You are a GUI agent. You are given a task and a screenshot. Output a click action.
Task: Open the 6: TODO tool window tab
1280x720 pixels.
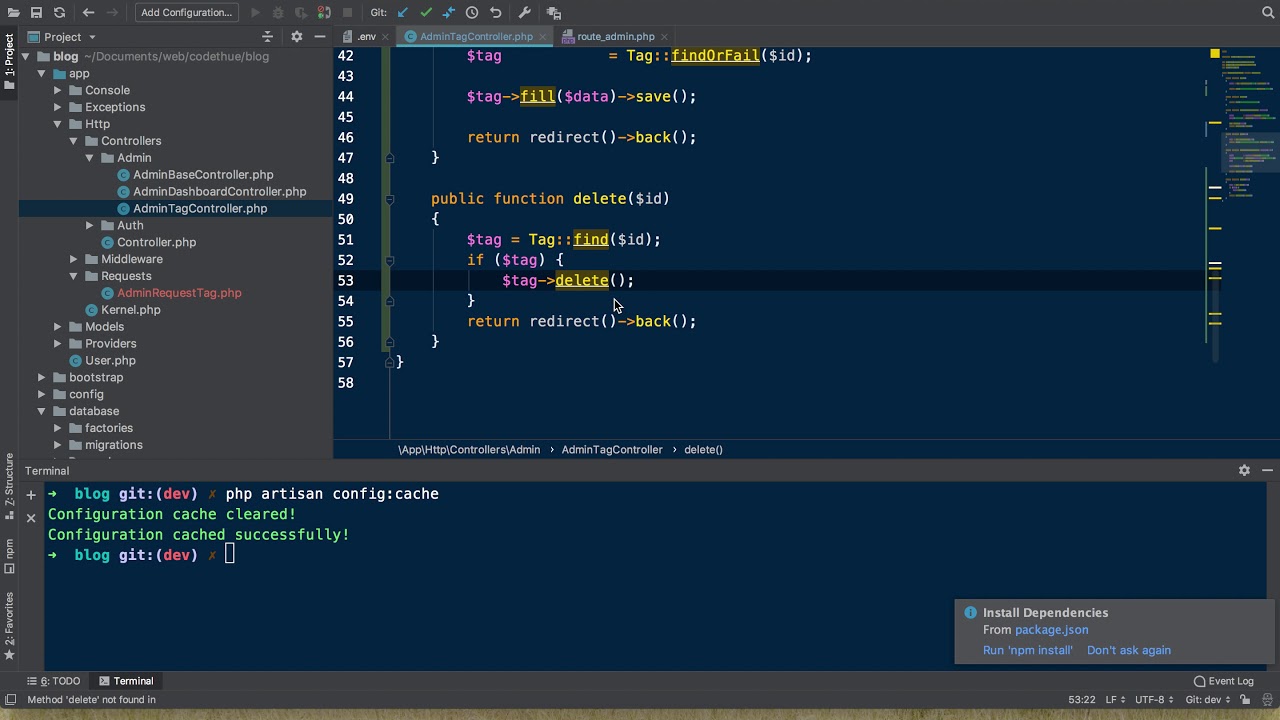click(53, 681)
